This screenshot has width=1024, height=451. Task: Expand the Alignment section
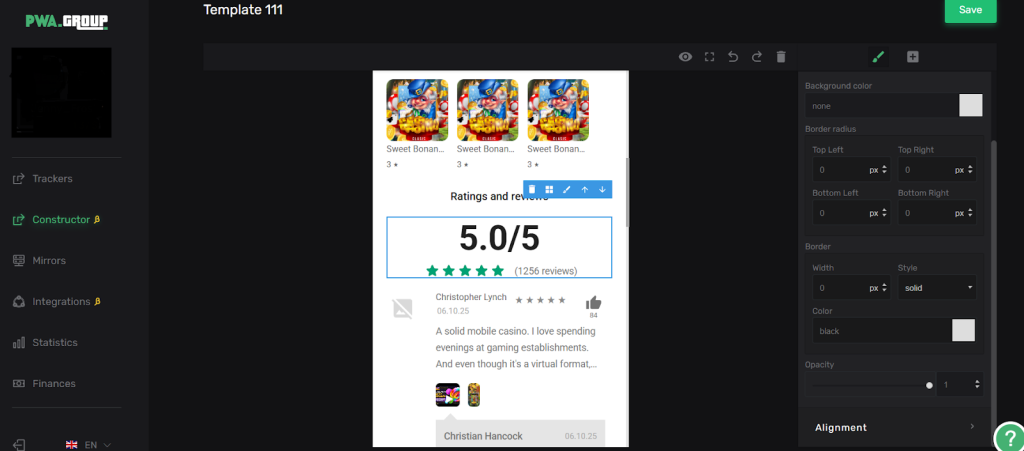click(893, 427)
